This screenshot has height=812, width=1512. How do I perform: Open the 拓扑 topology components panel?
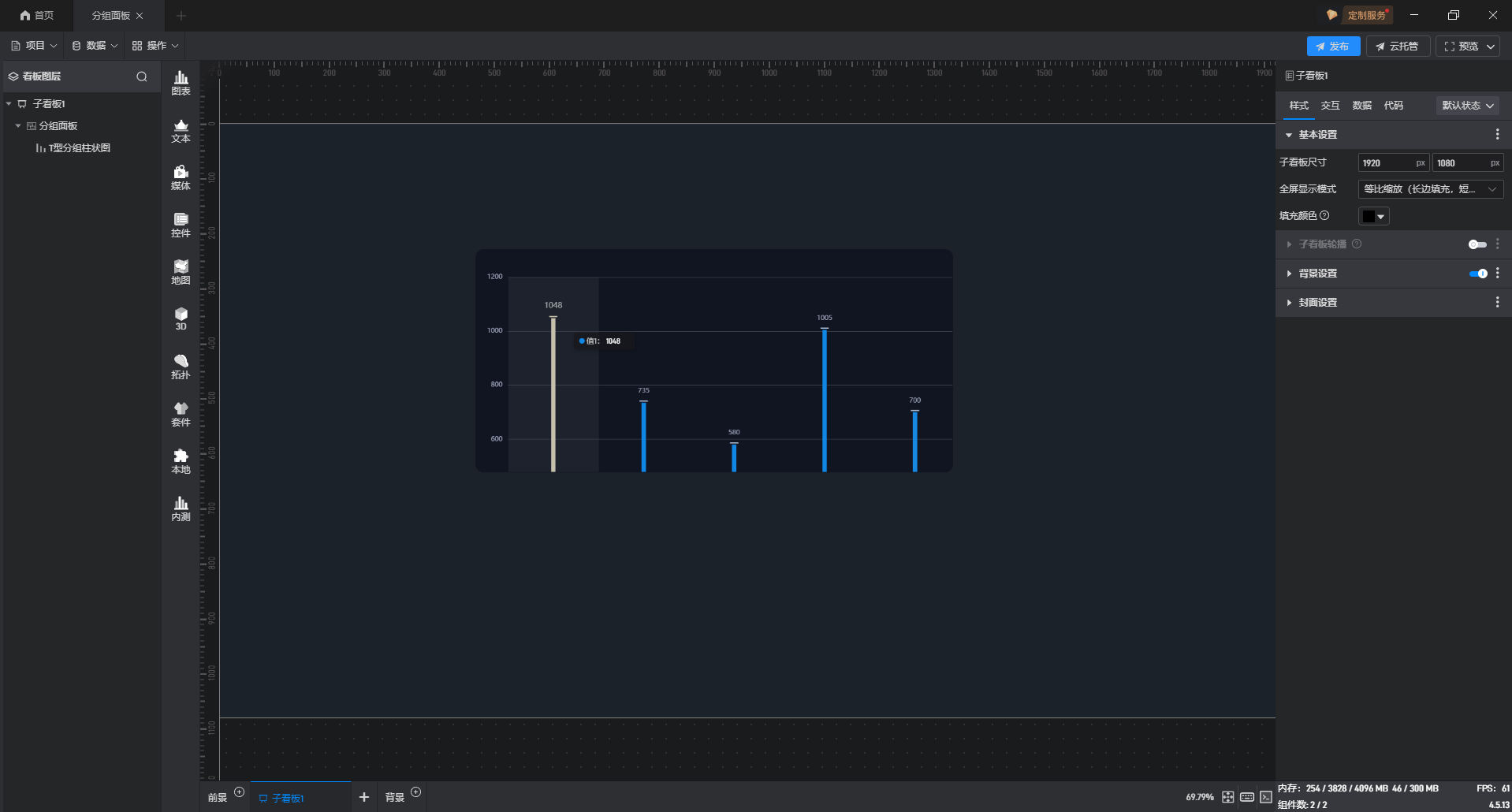click(181, 367)
